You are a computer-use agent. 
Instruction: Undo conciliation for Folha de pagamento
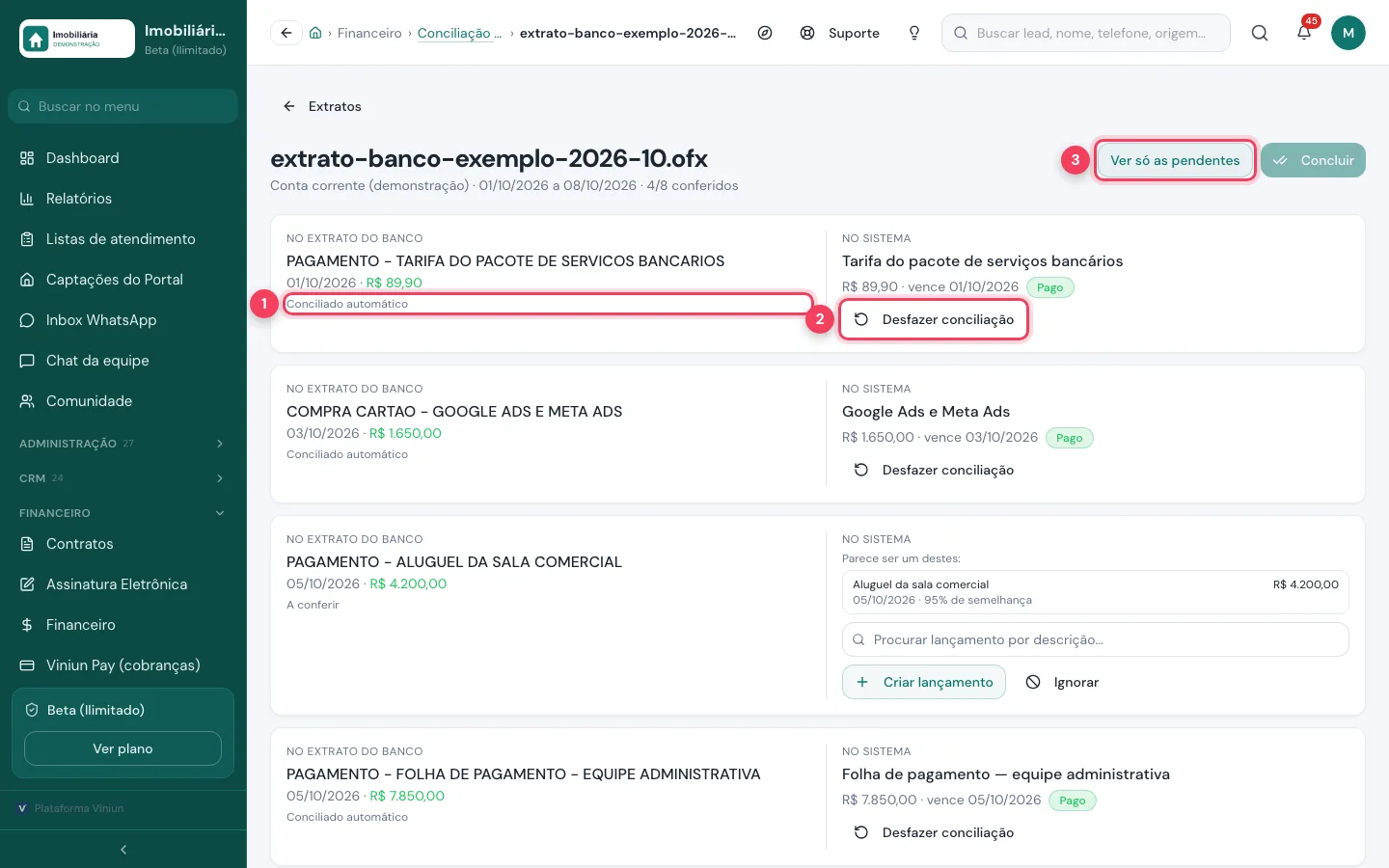tap(934, 832)
